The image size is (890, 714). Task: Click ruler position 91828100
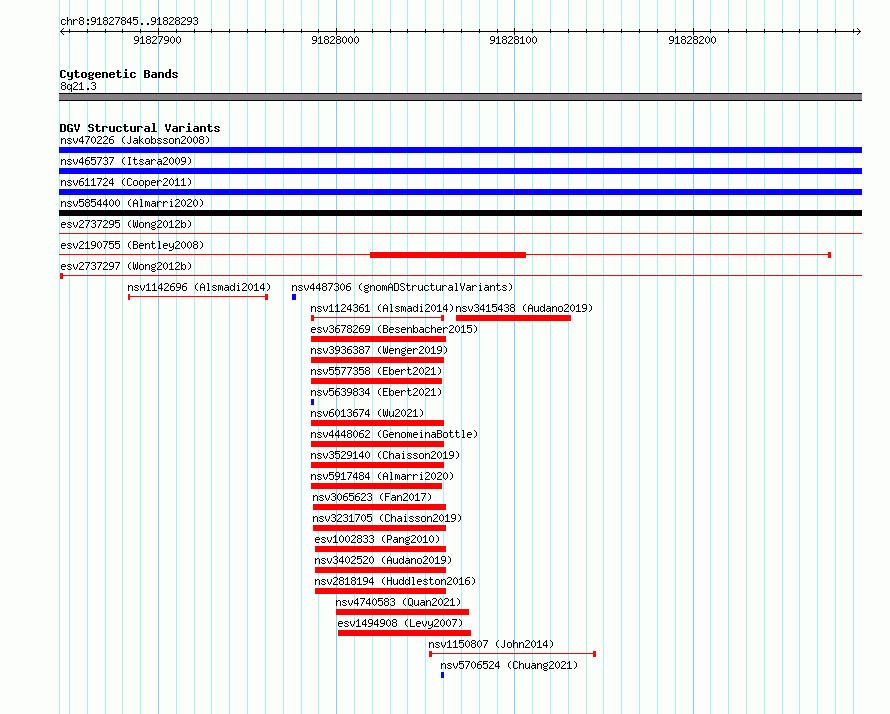pos(513,40)
